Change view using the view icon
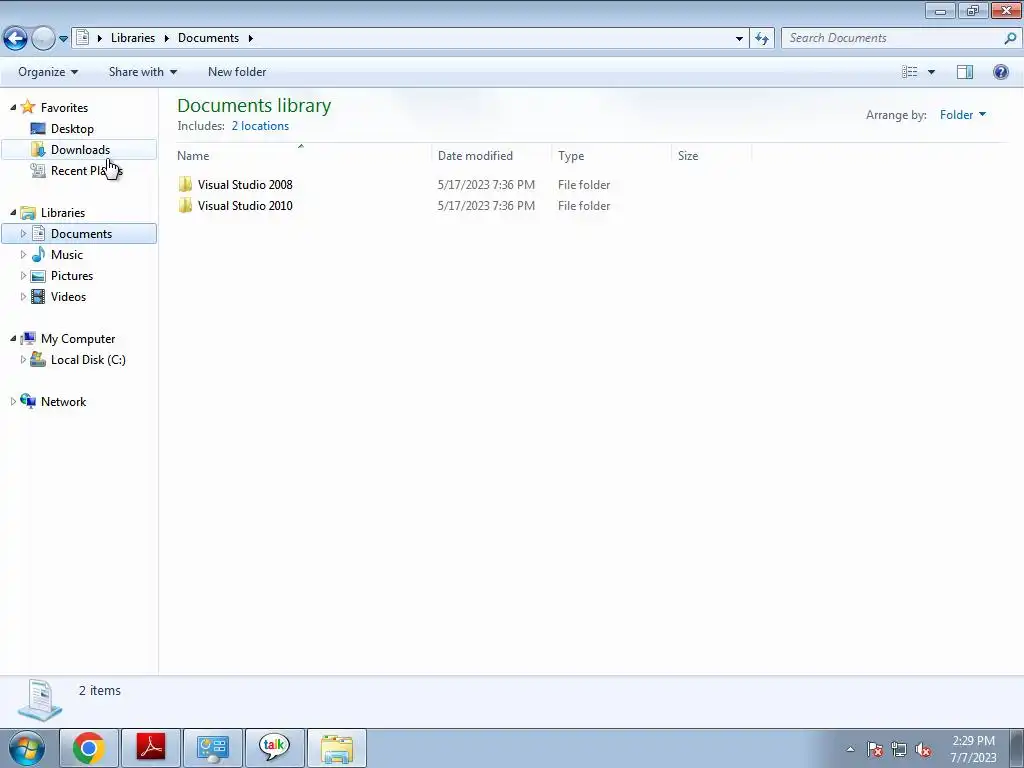Screen dimensions: 1024x768 coord(910,72)
